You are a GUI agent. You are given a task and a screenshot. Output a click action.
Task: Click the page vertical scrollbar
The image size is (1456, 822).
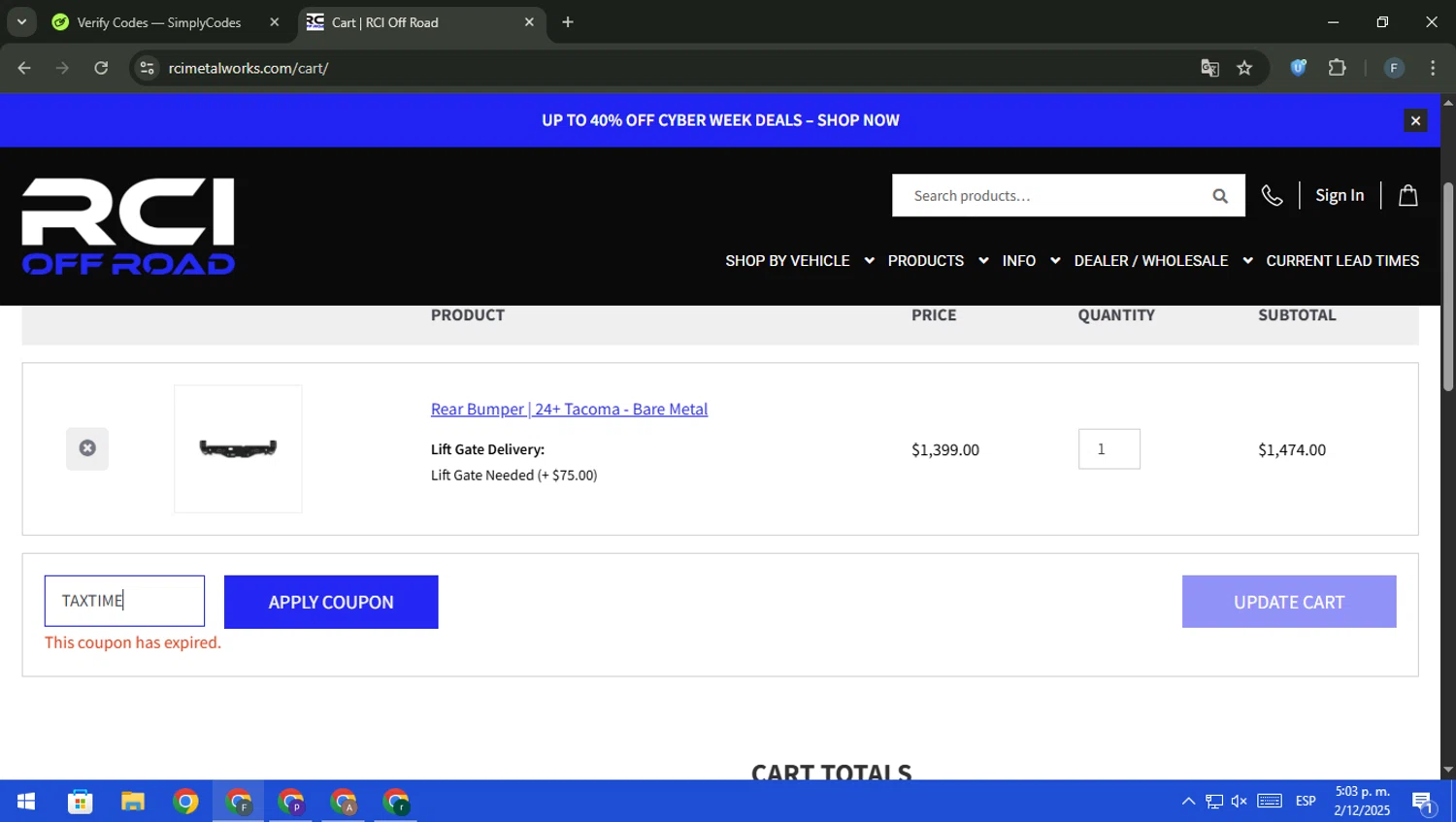click(x=1448, y=287)
